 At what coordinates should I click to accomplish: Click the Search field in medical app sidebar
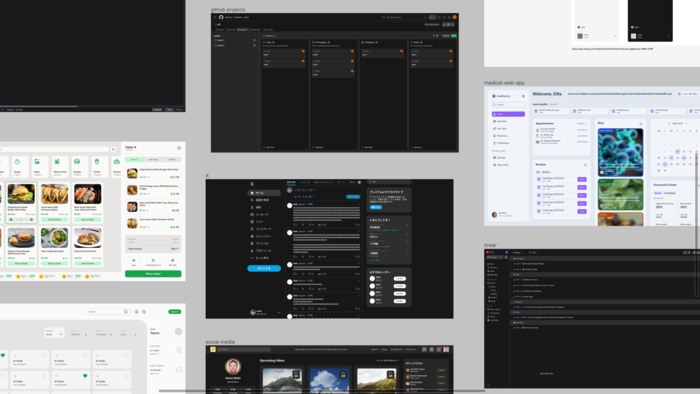(508, 105)
